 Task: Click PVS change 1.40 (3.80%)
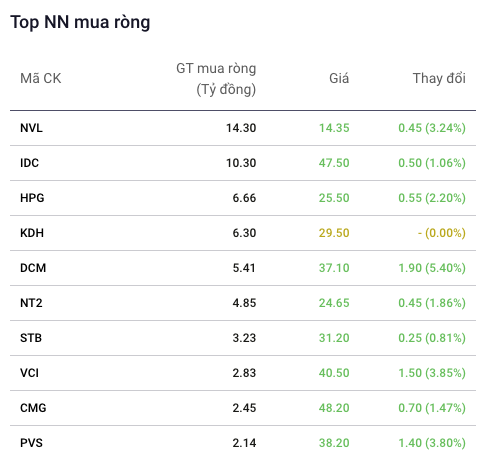pyautogui.click(x=432, y=443)
